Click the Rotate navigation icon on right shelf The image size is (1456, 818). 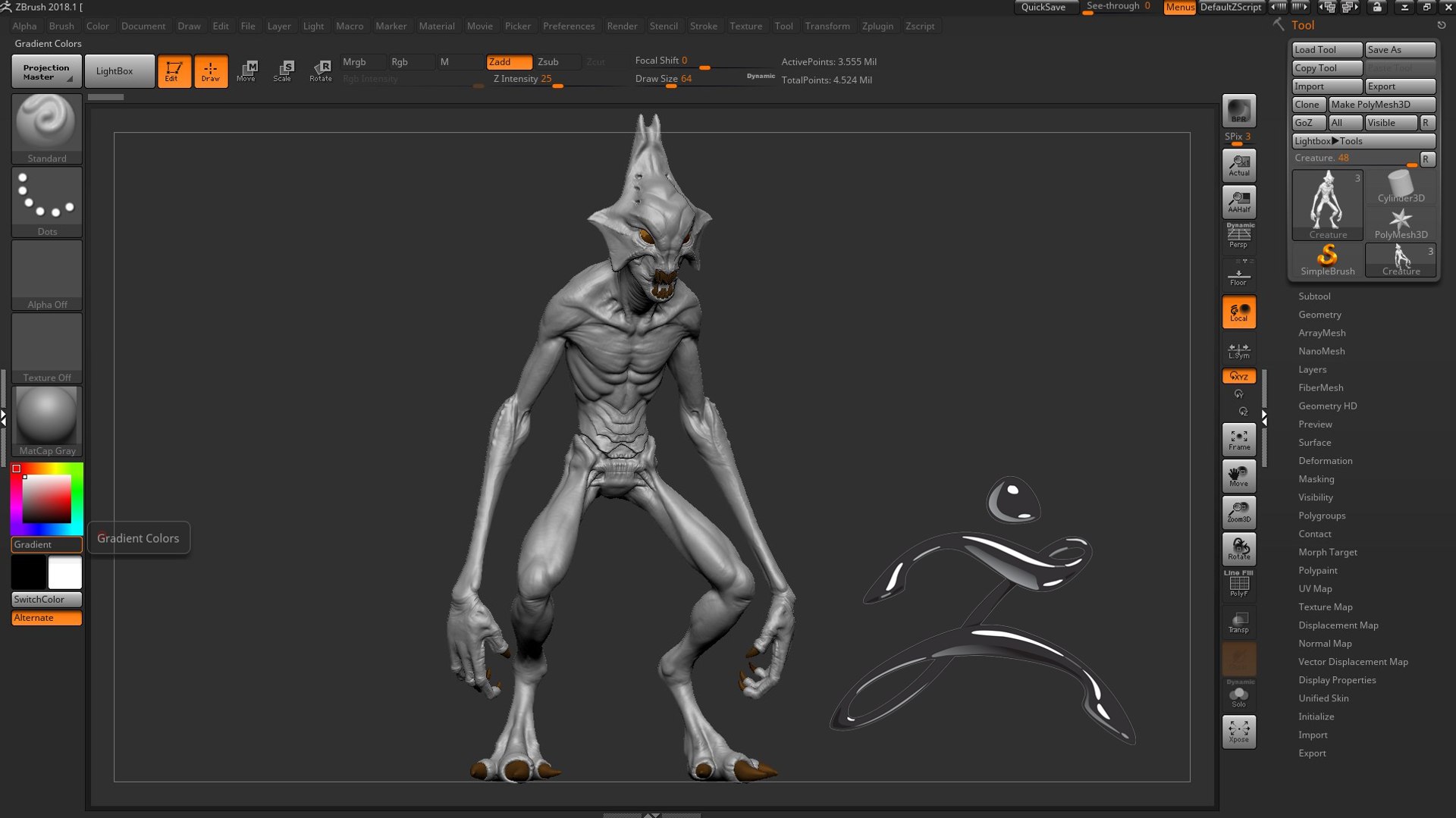click(x=1239, y=549)
